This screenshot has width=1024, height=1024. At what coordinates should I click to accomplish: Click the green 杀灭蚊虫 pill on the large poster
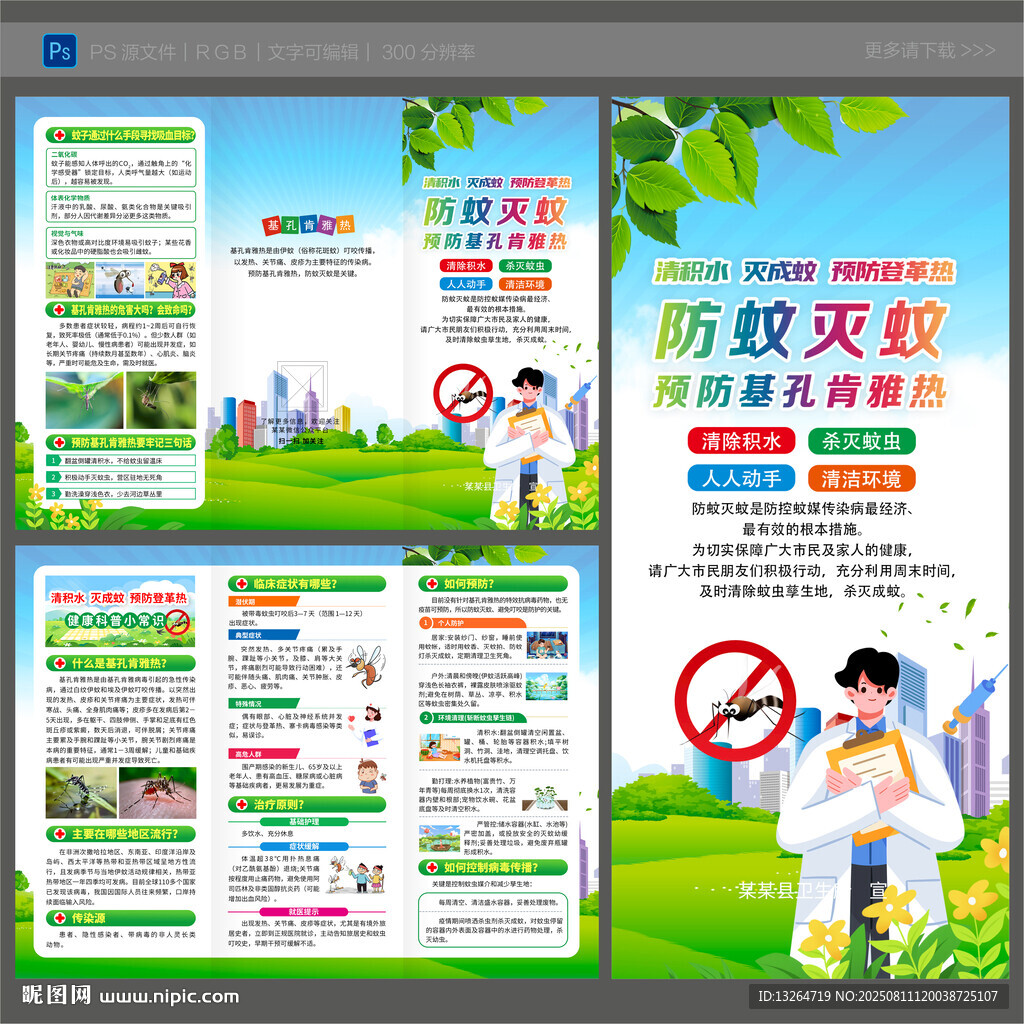coord(861,441)
